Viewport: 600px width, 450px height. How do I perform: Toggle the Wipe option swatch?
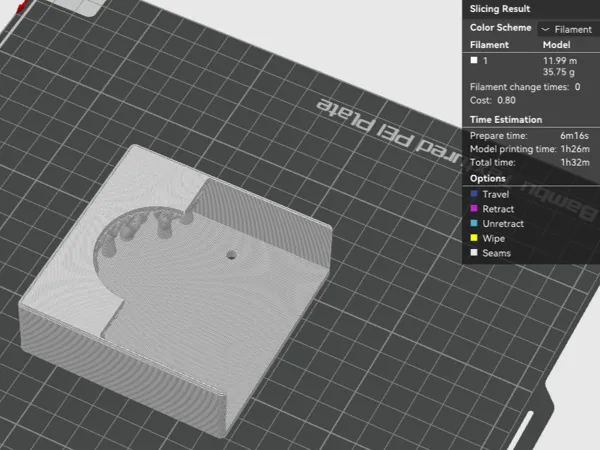474,238
